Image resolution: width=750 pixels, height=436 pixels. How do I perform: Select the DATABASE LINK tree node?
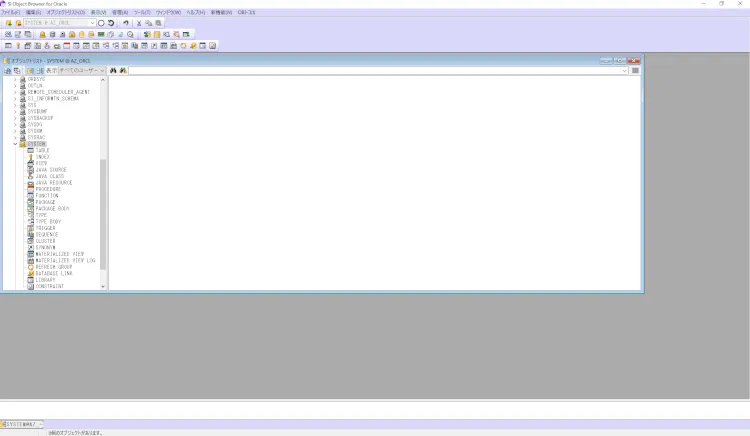[54, 273]
